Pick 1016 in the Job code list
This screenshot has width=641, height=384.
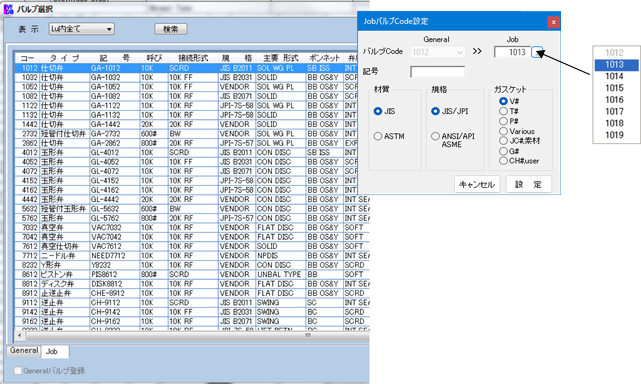pyautogui.click(x=616, y=100)
